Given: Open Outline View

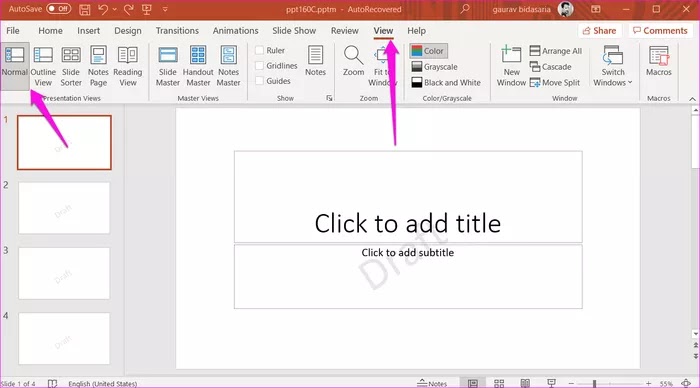Looking at the screenshot, I should coord(43,66).
